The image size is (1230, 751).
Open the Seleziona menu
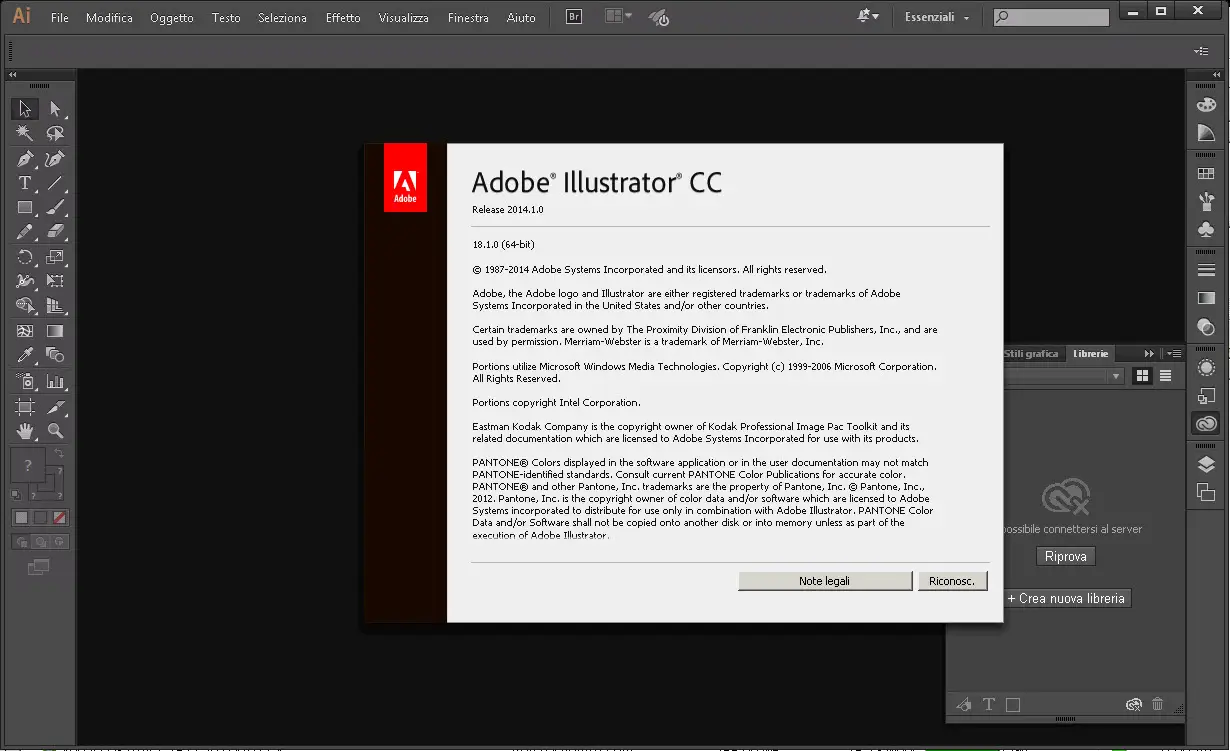(282, 18)
